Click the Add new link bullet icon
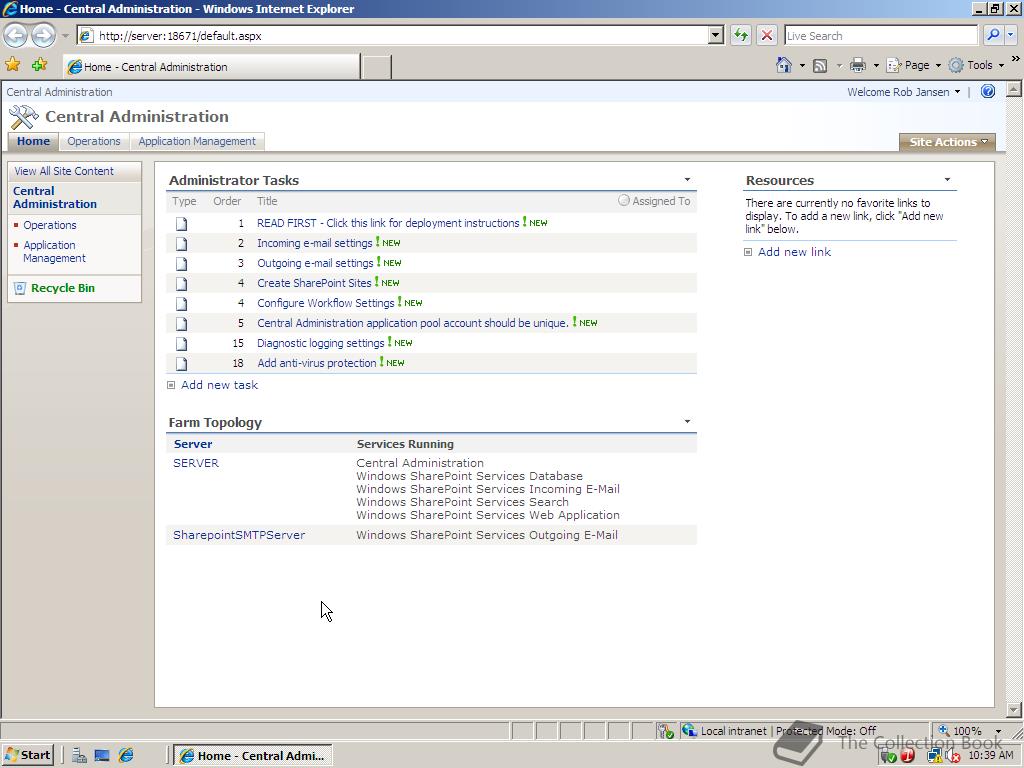This screenshot has width=1024, height=768. pos(748,252)
